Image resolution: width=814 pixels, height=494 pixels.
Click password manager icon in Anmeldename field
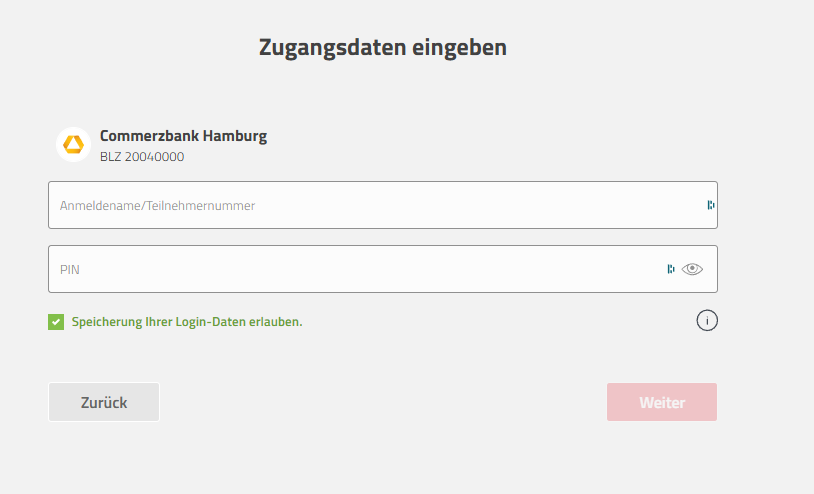tap(711, 205)
